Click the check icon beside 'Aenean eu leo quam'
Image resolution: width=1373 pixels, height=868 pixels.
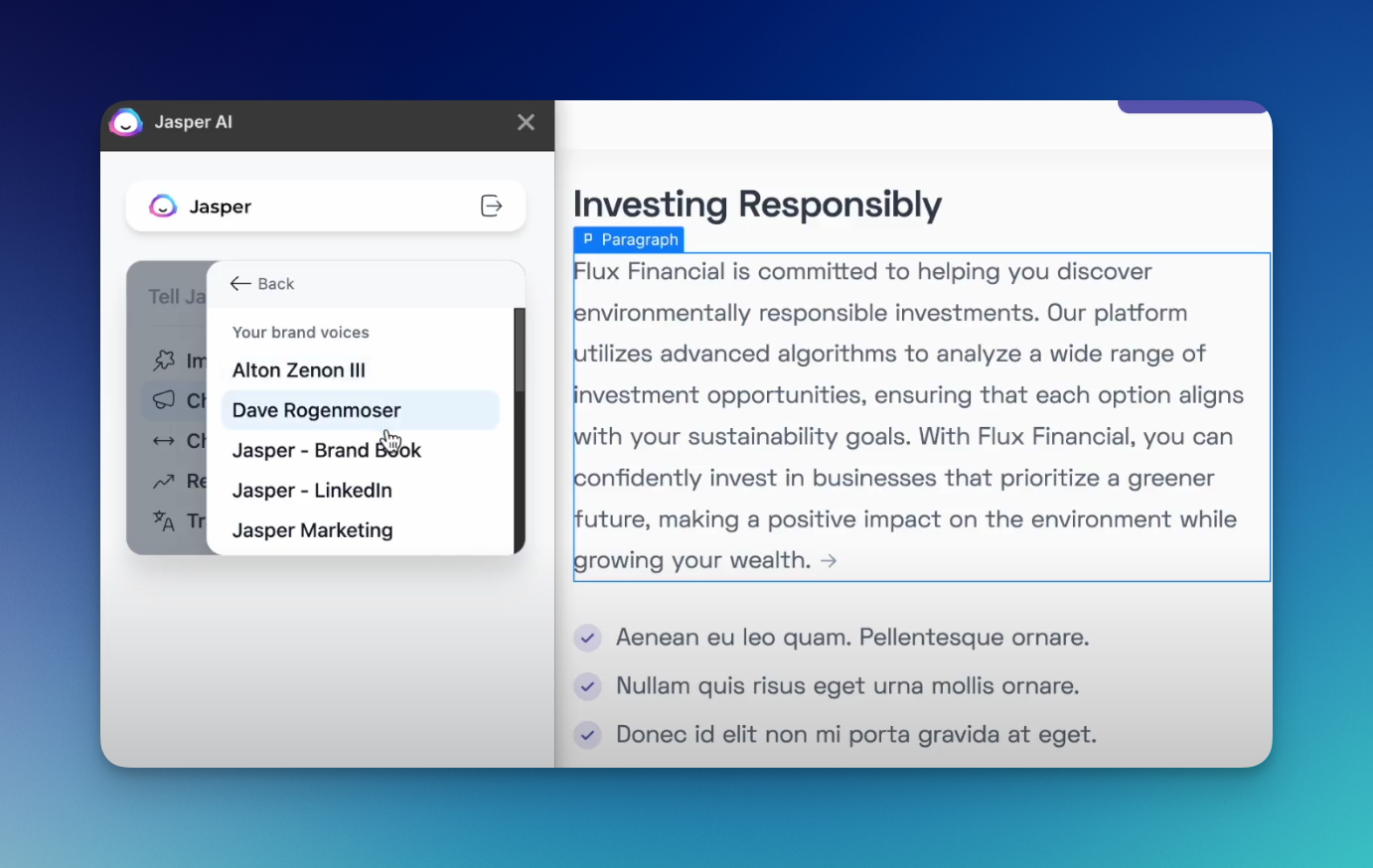click(x=588, y=638)
